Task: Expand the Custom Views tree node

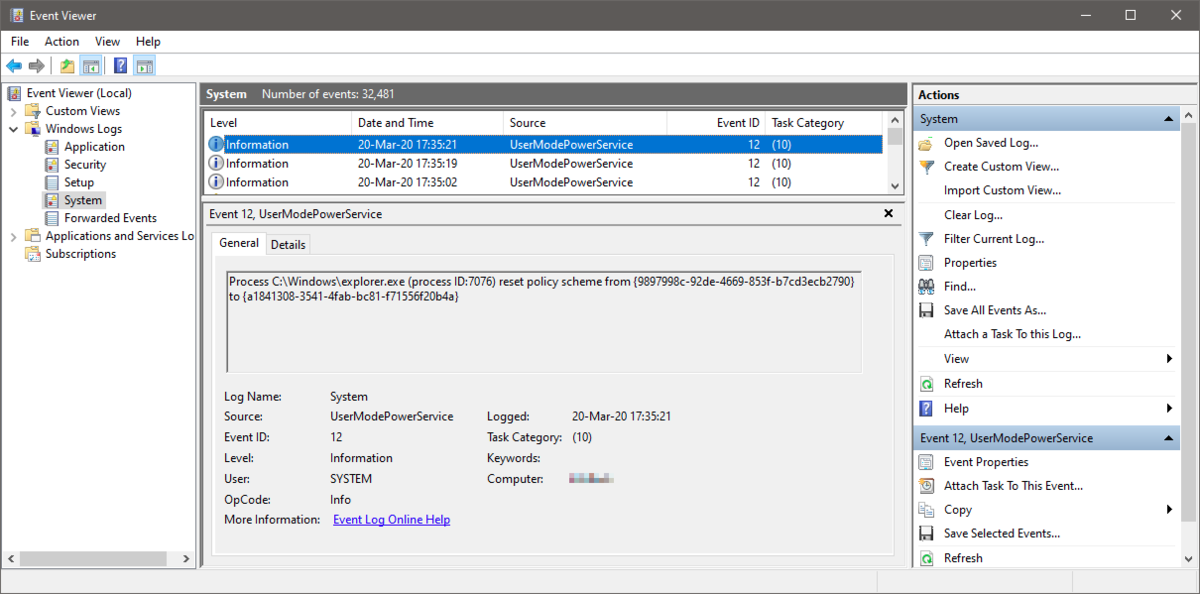Action: [x=14, y=111]
